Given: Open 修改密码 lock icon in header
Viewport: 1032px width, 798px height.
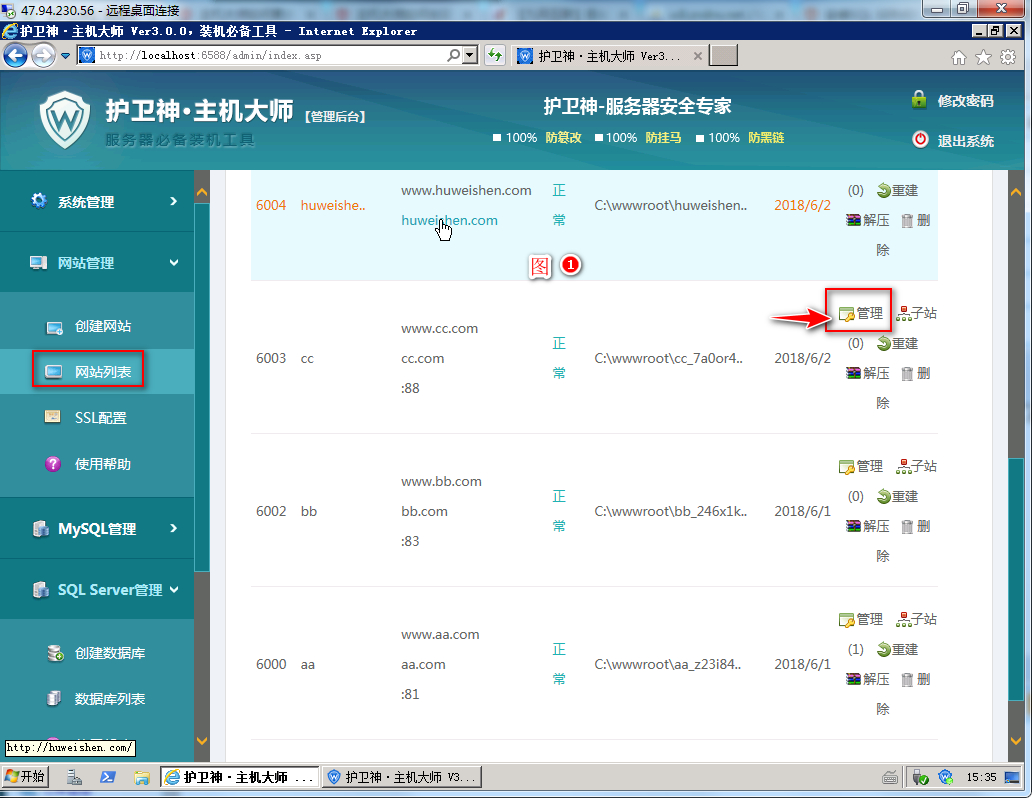Looking at the screenshot, I should click(919, 100).
